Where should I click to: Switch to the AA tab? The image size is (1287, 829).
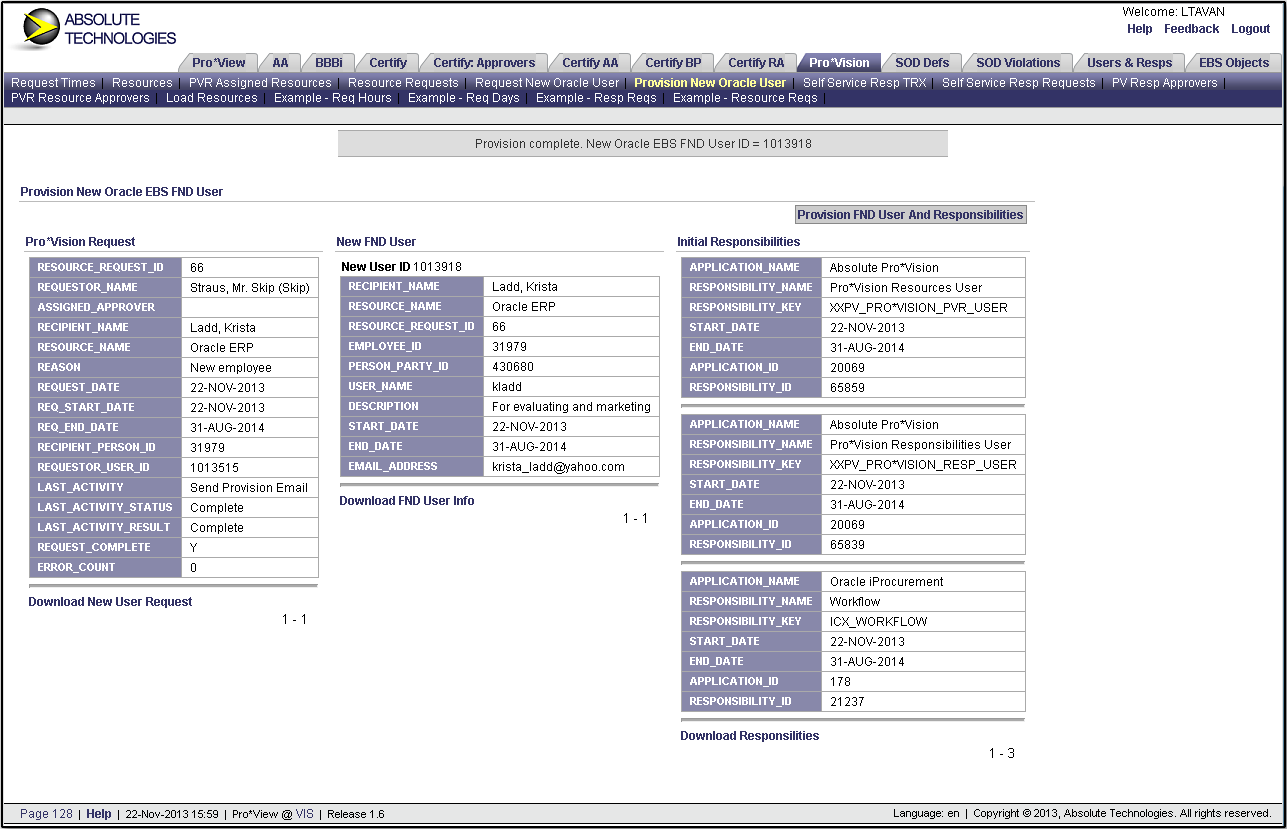click(280, 62)
